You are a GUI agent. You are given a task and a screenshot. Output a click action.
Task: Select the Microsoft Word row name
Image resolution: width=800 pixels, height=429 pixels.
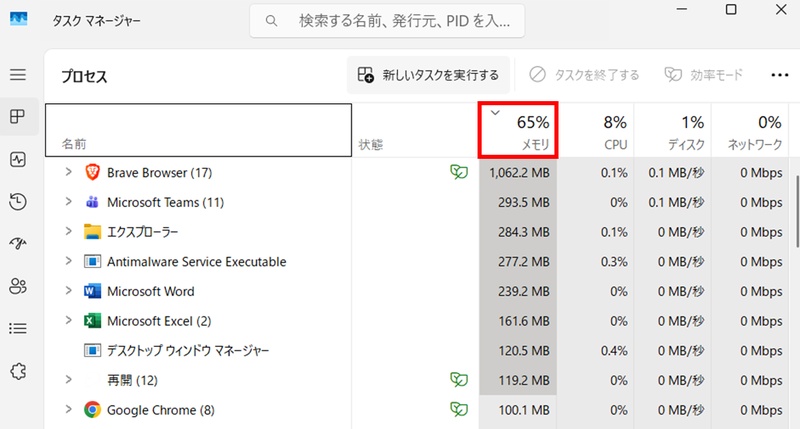(x=151, y=291)
